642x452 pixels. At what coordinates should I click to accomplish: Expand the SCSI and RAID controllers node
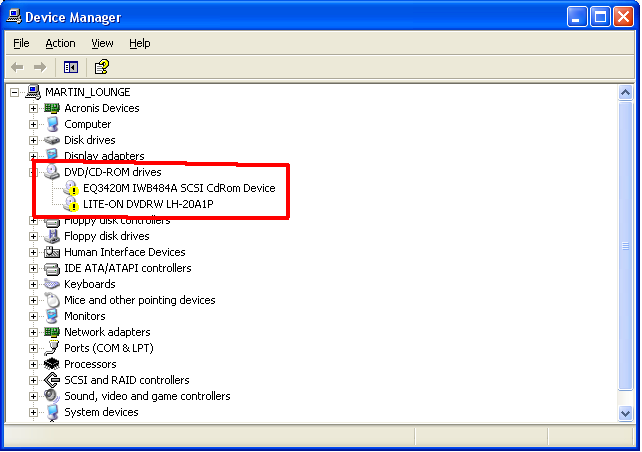click(33, 380)
